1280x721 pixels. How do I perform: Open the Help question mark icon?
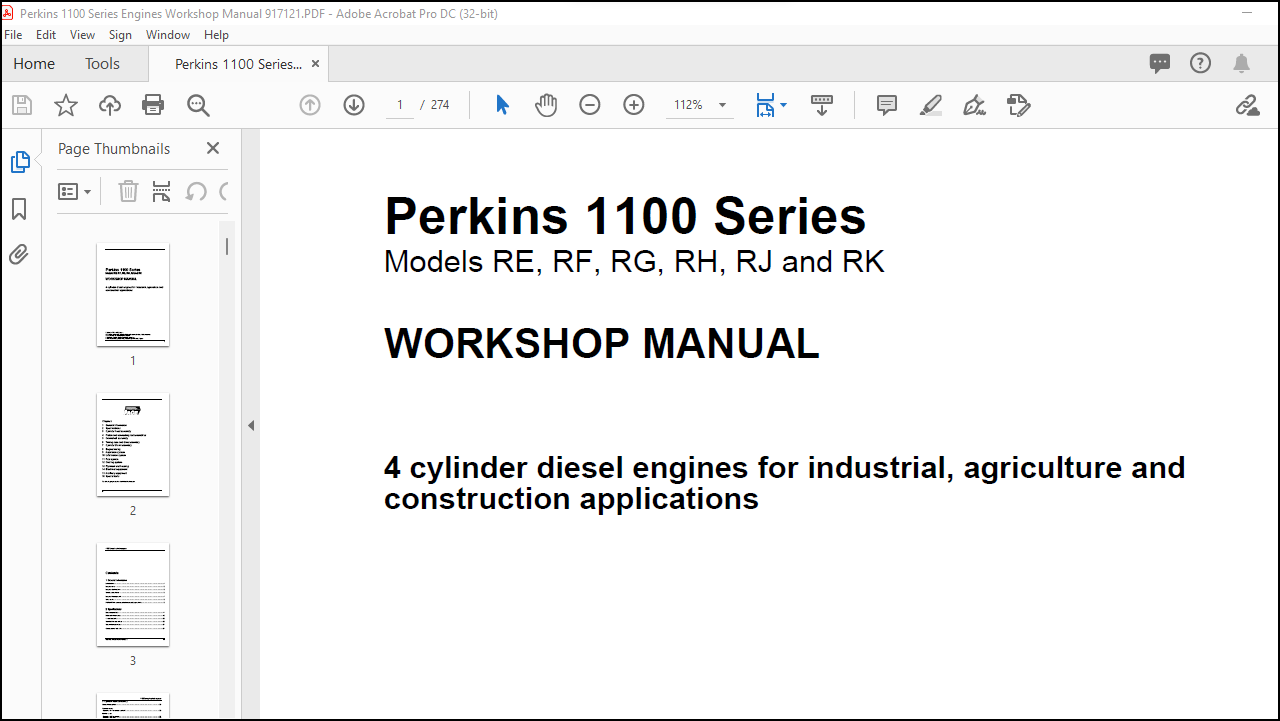pyautogui.click(x=1200, y=63)
